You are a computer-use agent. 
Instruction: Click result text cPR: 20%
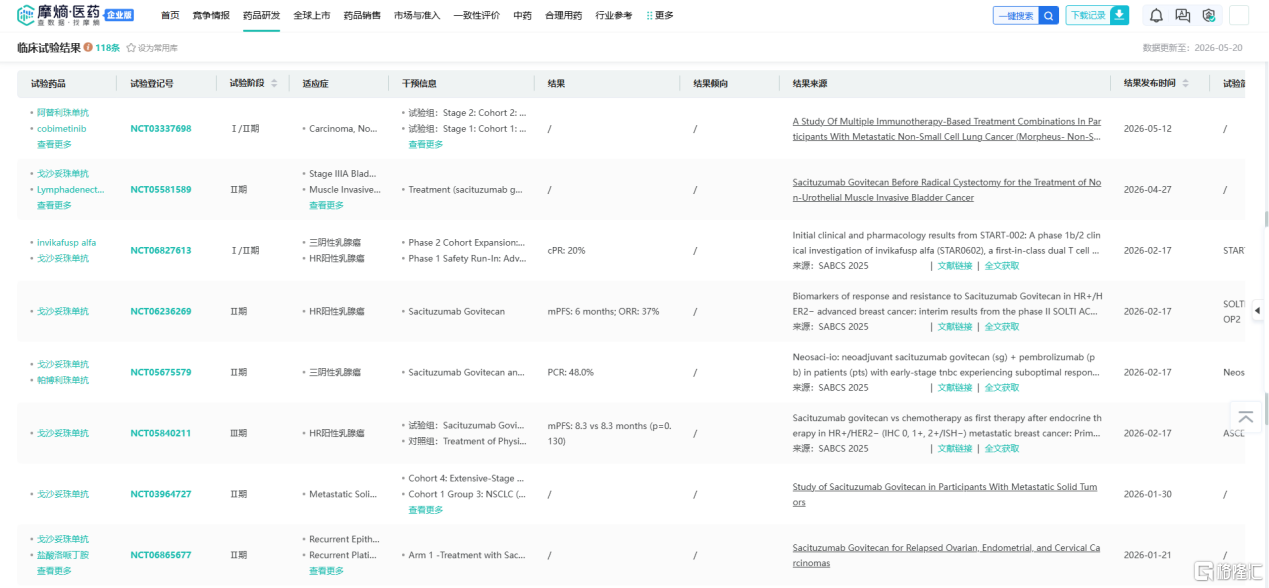[566, 250]
